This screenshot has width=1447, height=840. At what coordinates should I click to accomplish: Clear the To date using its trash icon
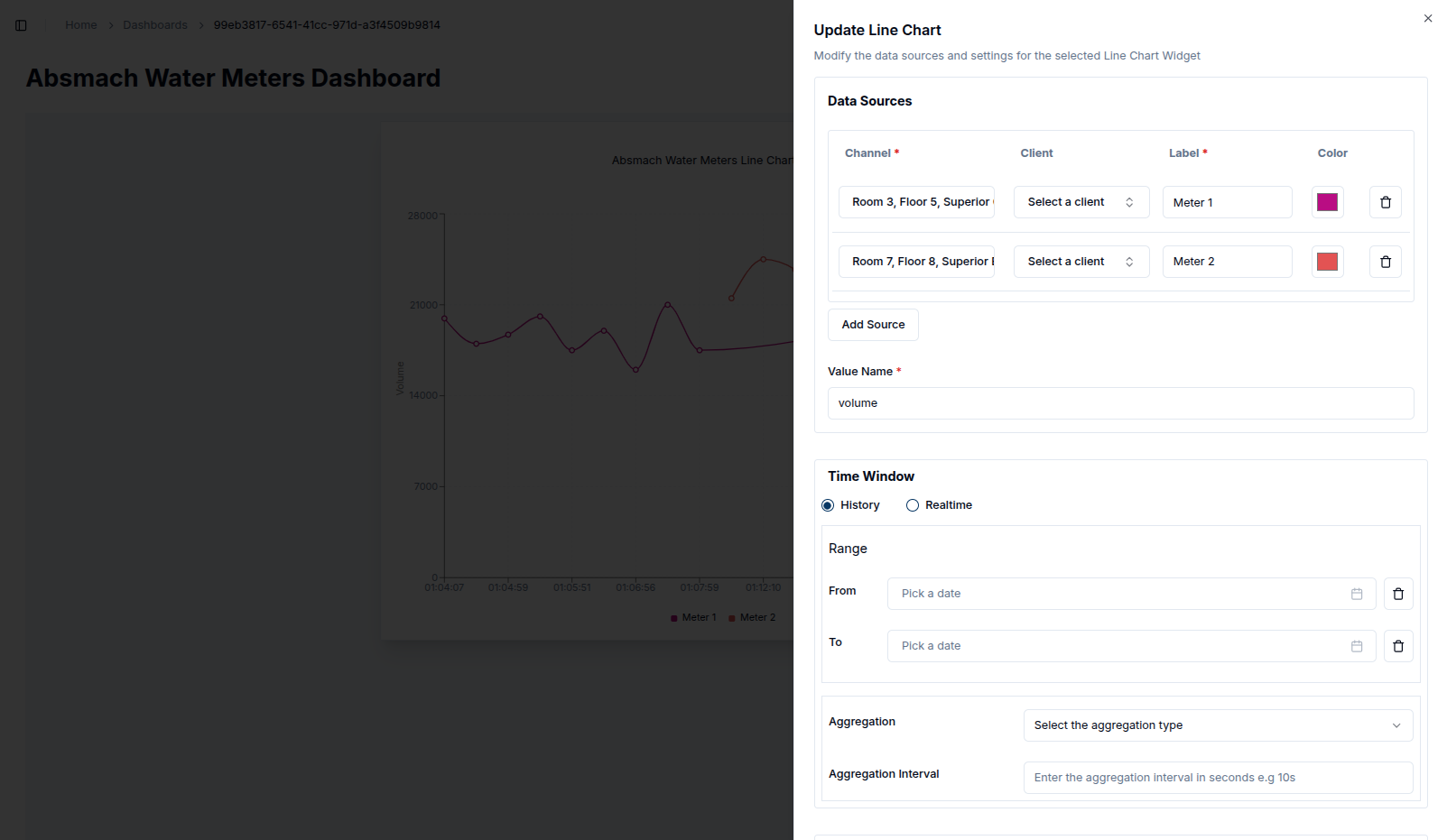pyautogui.click(x=1397, y=646)
